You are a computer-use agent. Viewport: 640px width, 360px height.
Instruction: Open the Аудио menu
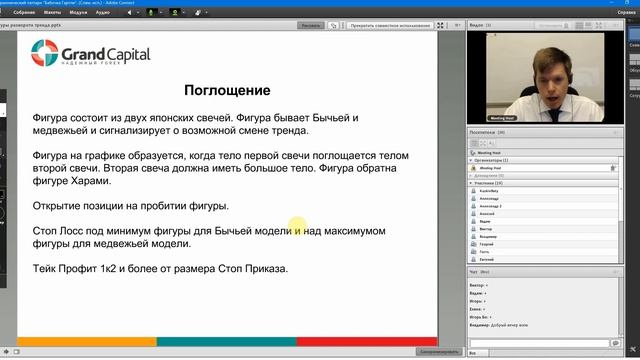pos(102,12)
